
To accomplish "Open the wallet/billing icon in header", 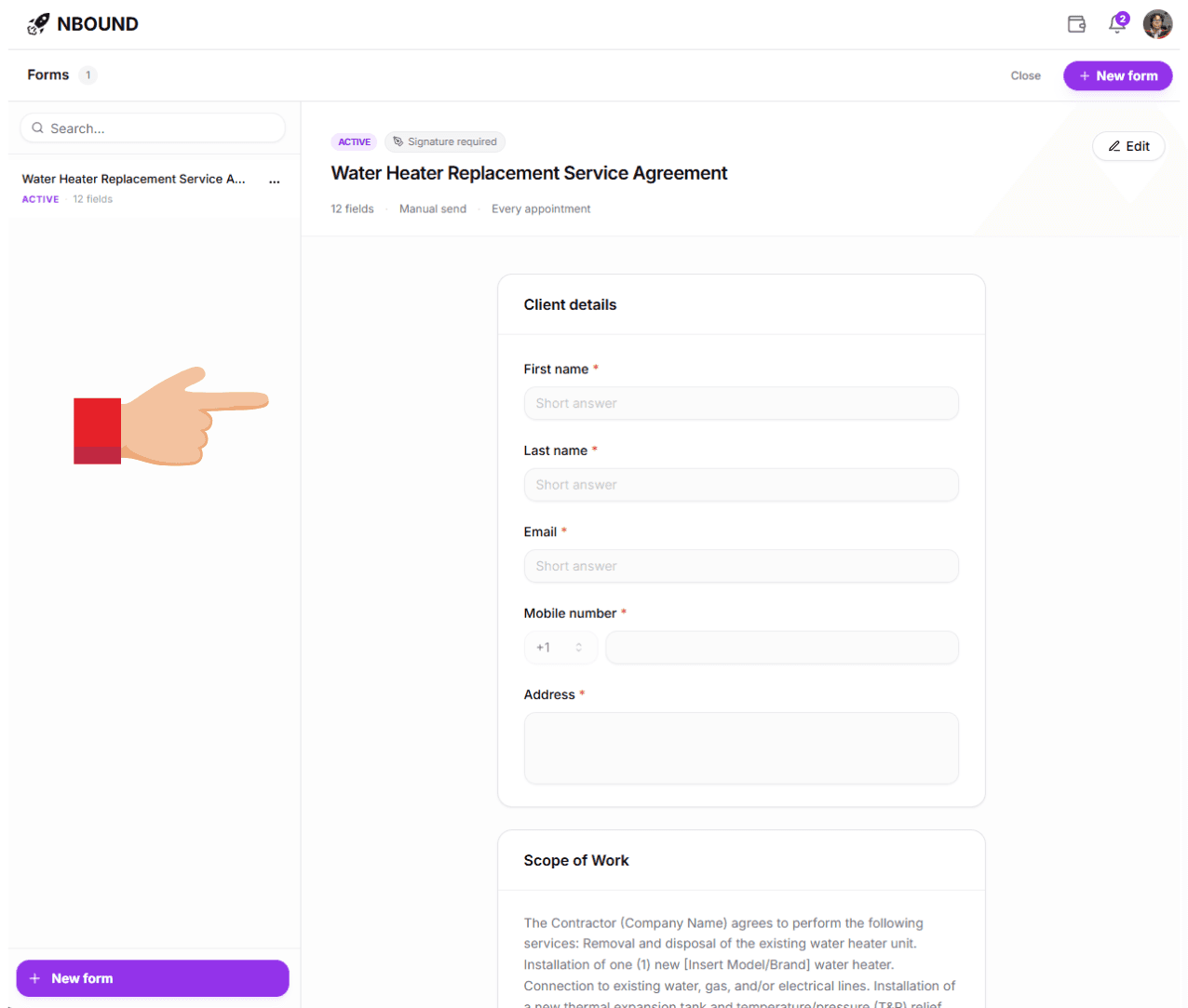I will 1076,24.
